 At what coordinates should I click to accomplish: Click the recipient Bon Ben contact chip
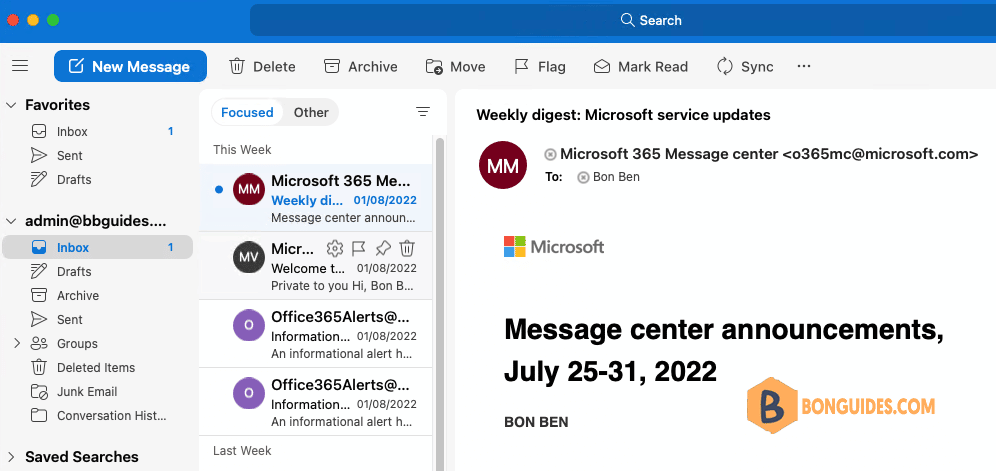click(609, 177)
